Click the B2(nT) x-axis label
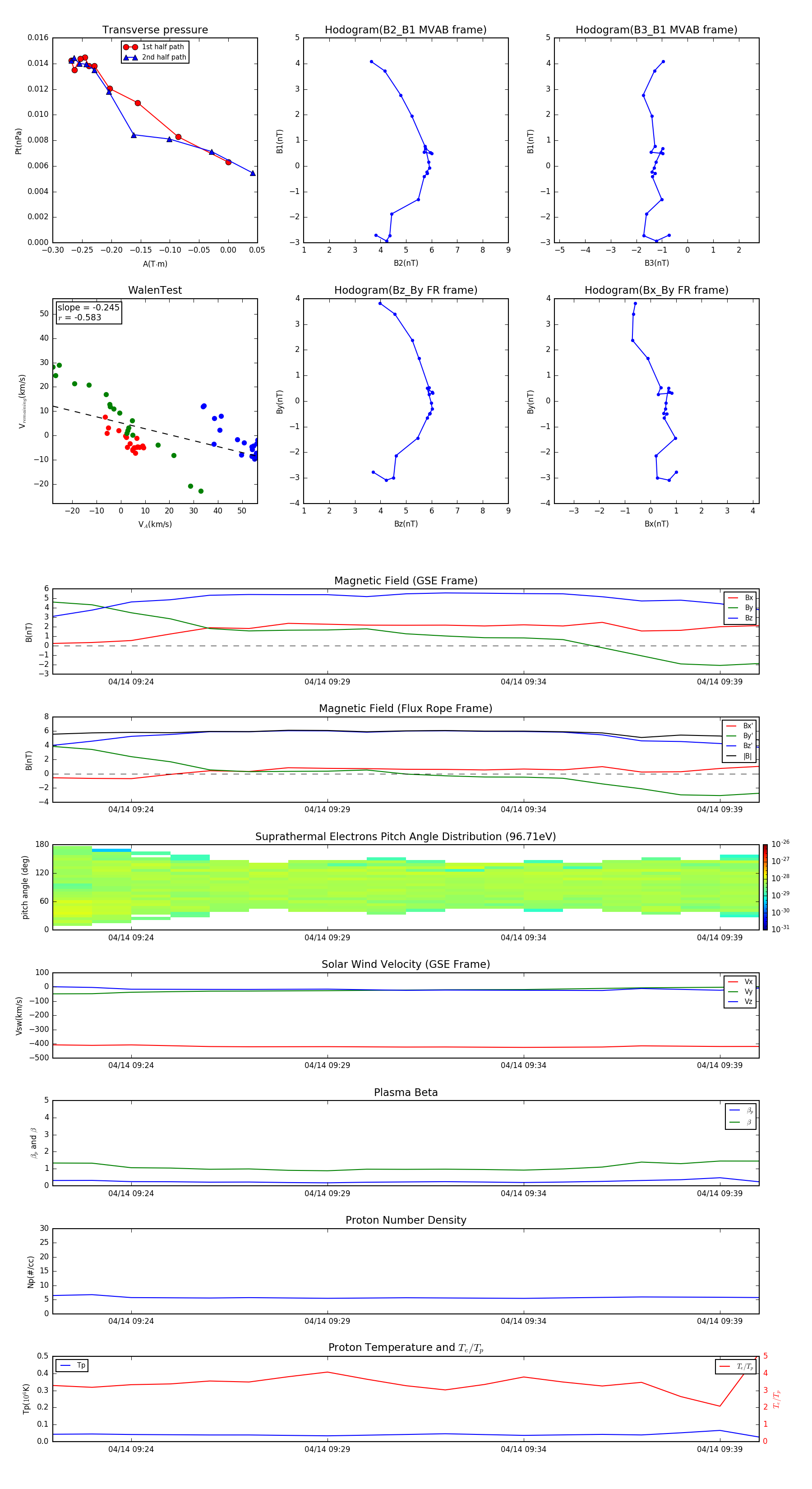Screen dimensions: 812x1489 tap(406, 263)
